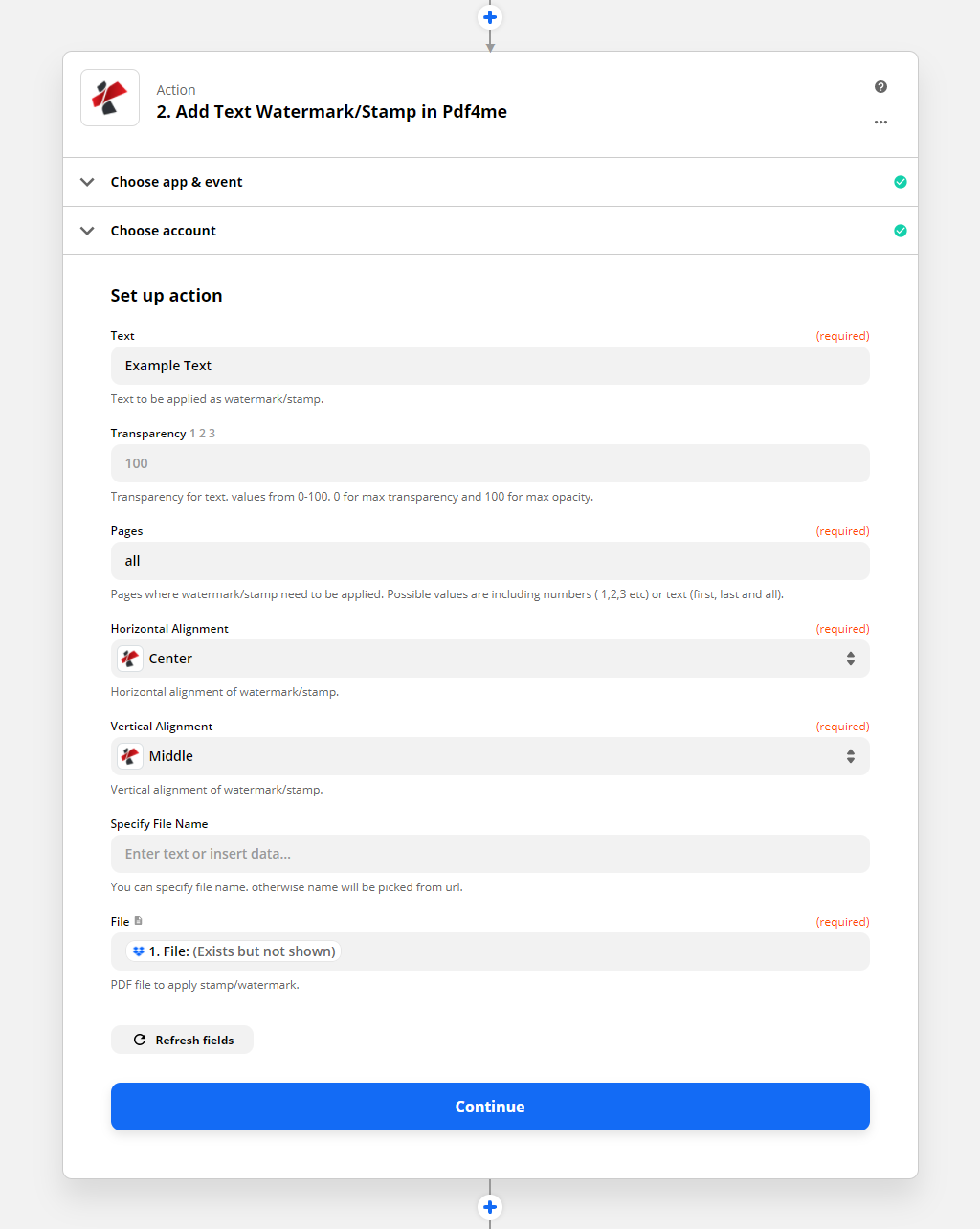This screenshot has width=980, height=1231.
Task: Click the action title Add Text Watermark/Stamp
Action: point(331,112)
